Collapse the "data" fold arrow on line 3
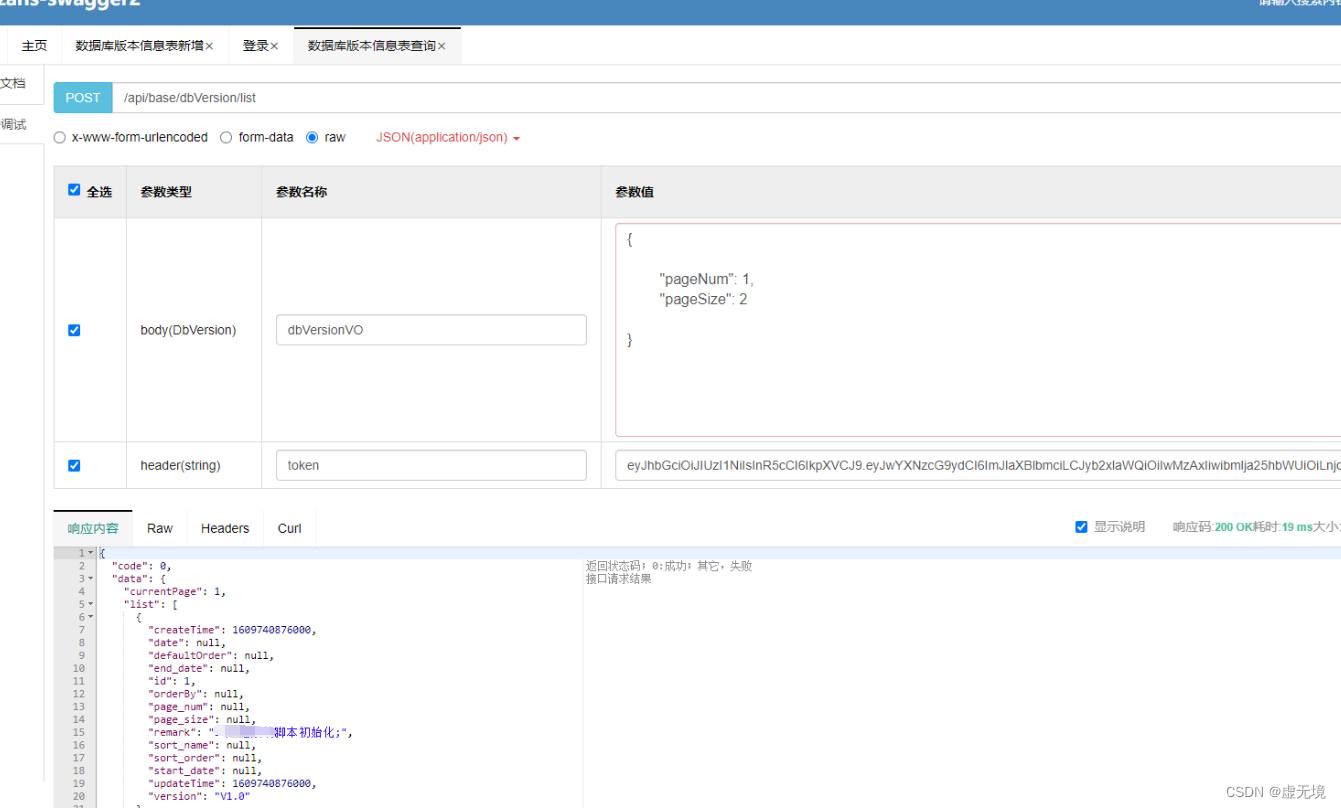 coord(91,579)
